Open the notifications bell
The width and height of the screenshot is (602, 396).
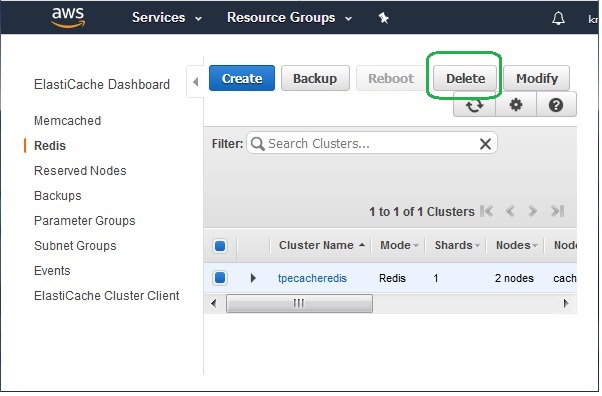click(558, 18)
